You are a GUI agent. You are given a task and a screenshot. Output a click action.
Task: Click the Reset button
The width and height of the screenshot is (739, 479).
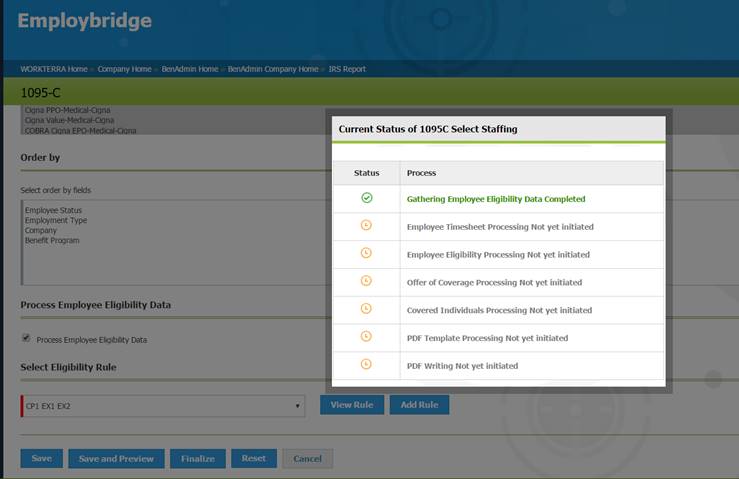coord(254,458)
